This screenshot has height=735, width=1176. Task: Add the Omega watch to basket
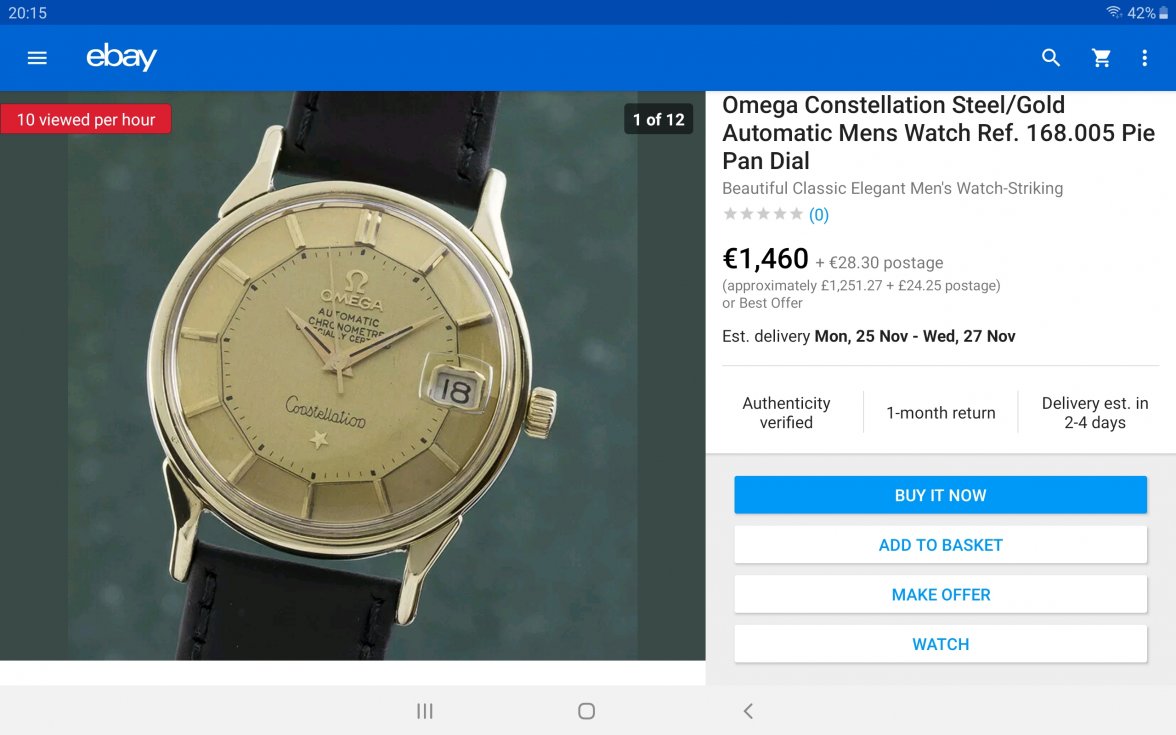(x=940, y=544)
